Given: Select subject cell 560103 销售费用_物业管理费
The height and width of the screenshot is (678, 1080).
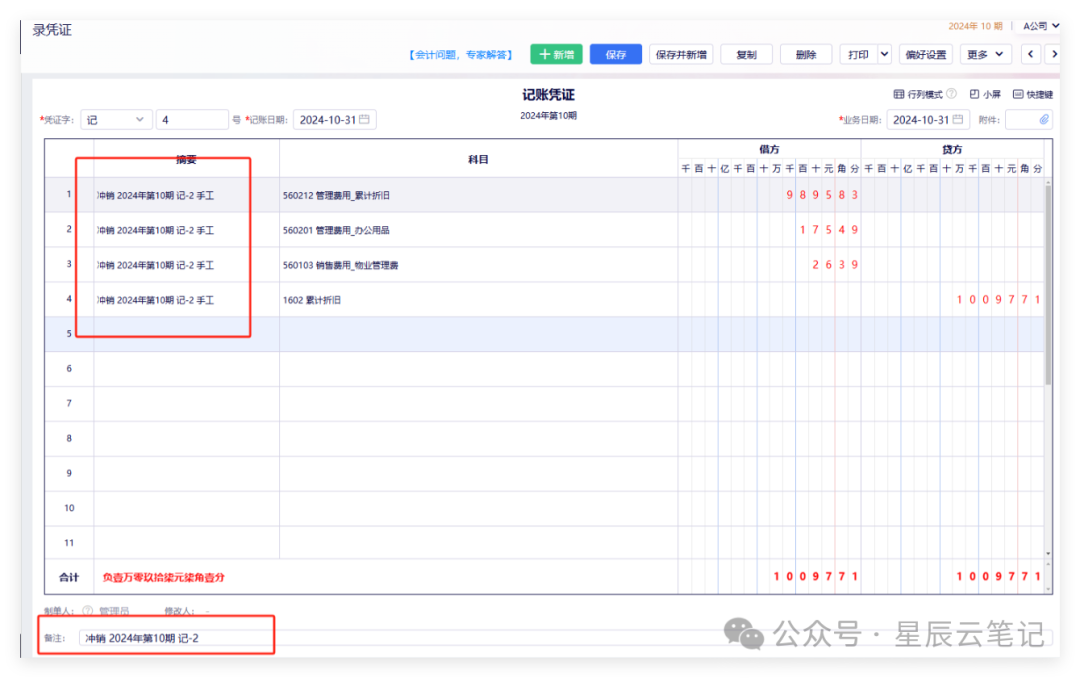Looking at the screenshot, I should coord(478,265).
